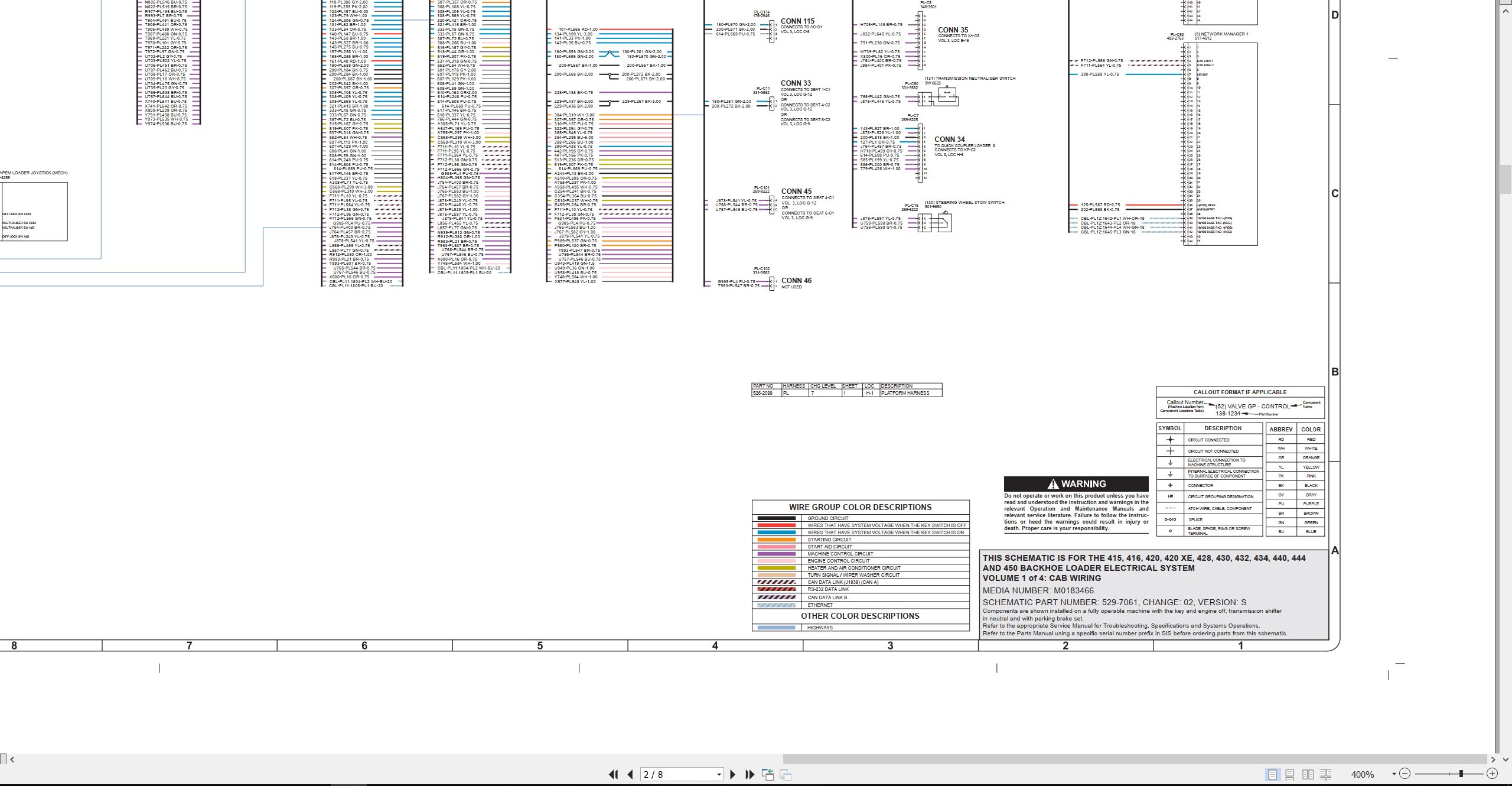The height and width of the screenshot is (786, 1512).
Task: Click the grayed next view icon
Action: coord(786,774)
